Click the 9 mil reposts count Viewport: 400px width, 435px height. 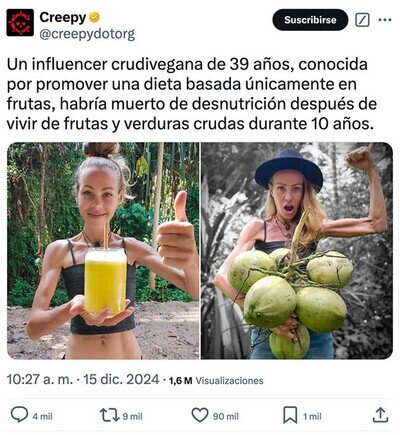point(132,416)
